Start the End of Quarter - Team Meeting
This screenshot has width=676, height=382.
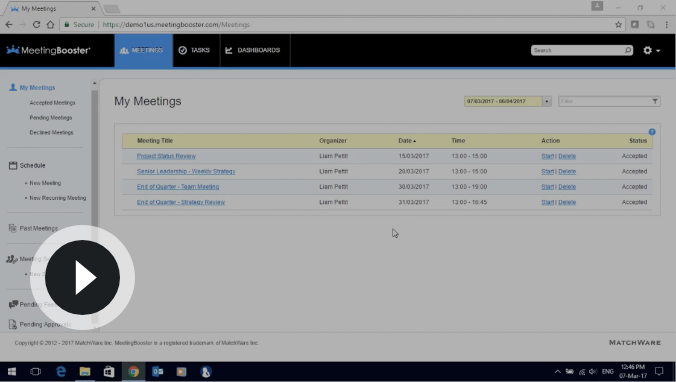pos(547,187)
